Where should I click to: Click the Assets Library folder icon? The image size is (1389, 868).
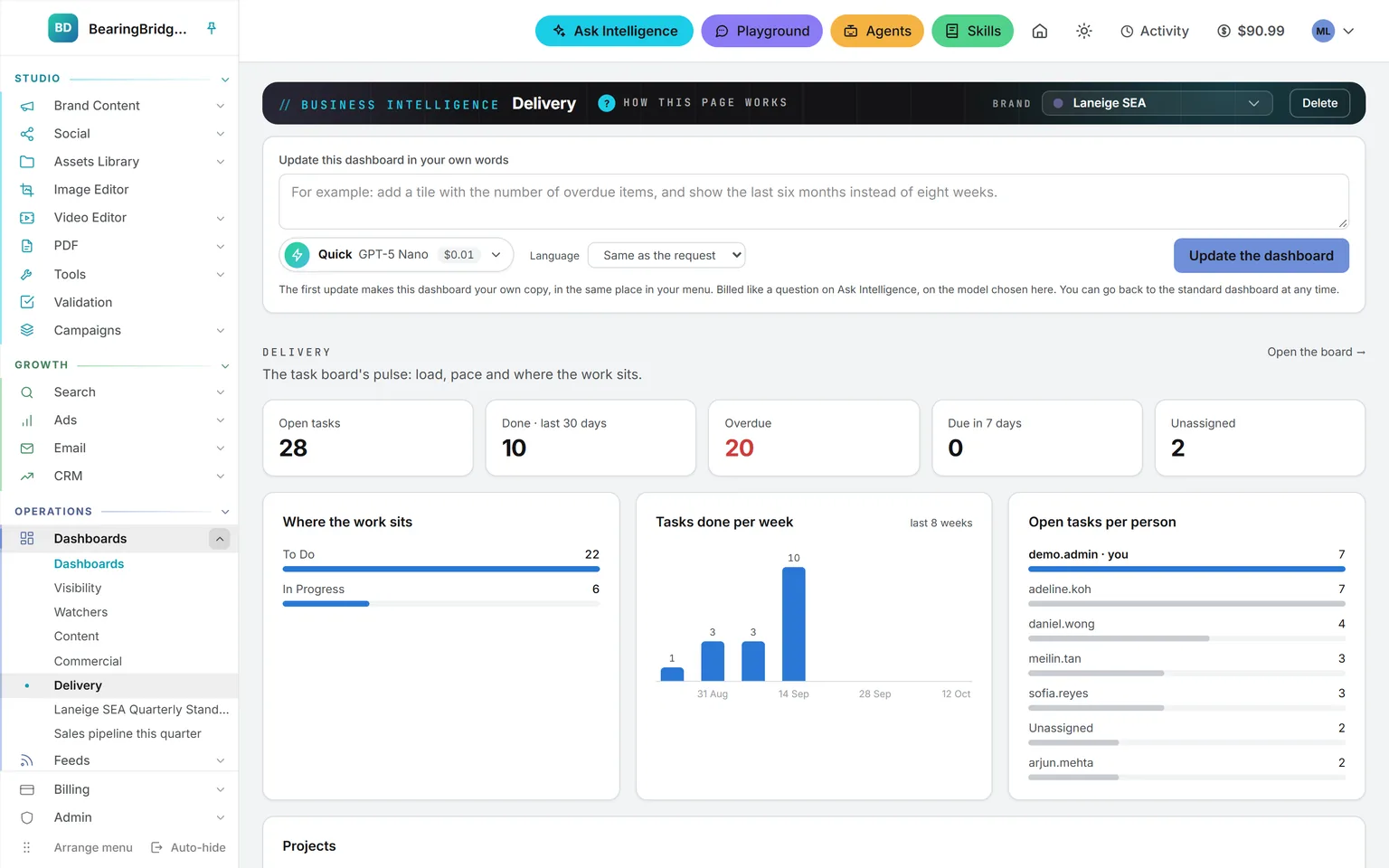click(27, 162)
